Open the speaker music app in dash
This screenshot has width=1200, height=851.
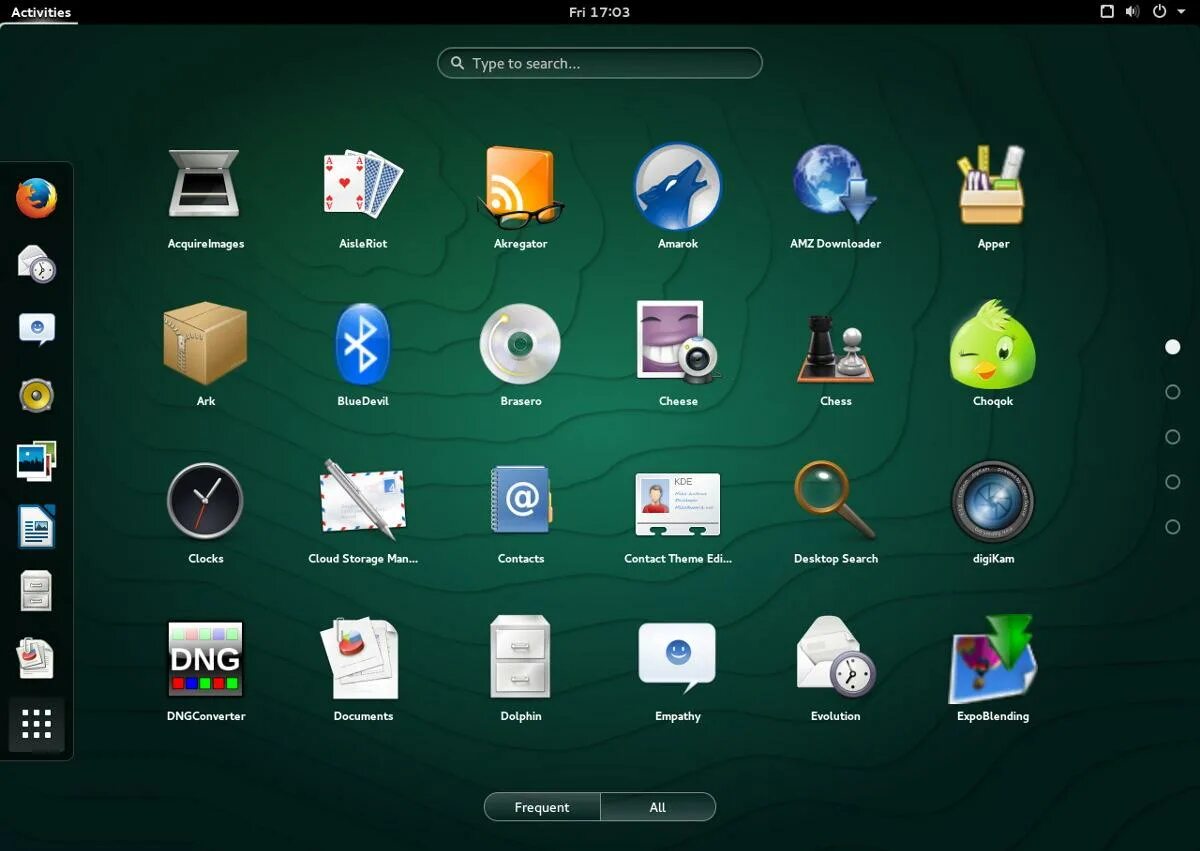point(36,396)
